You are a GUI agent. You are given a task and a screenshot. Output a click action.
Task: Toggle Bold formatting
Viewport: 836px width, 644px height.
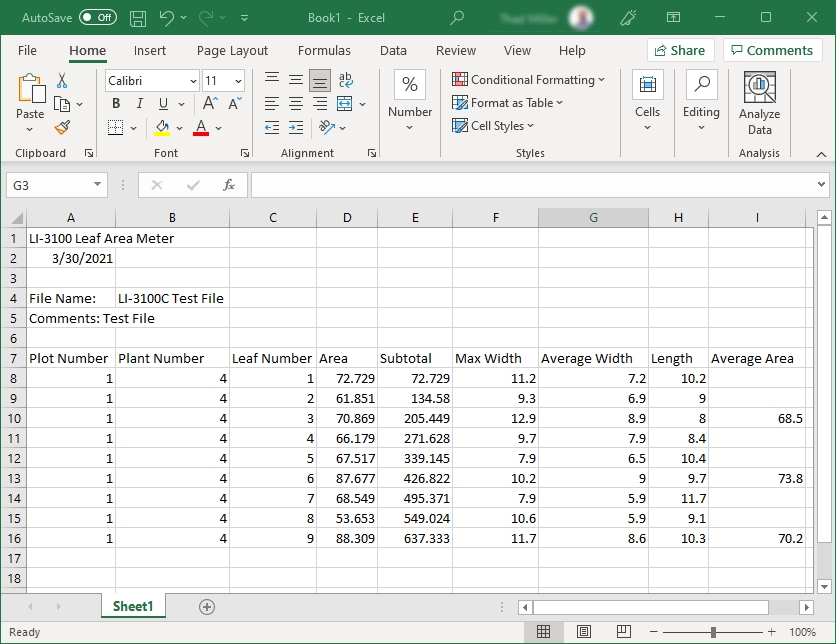coord(116,103)
